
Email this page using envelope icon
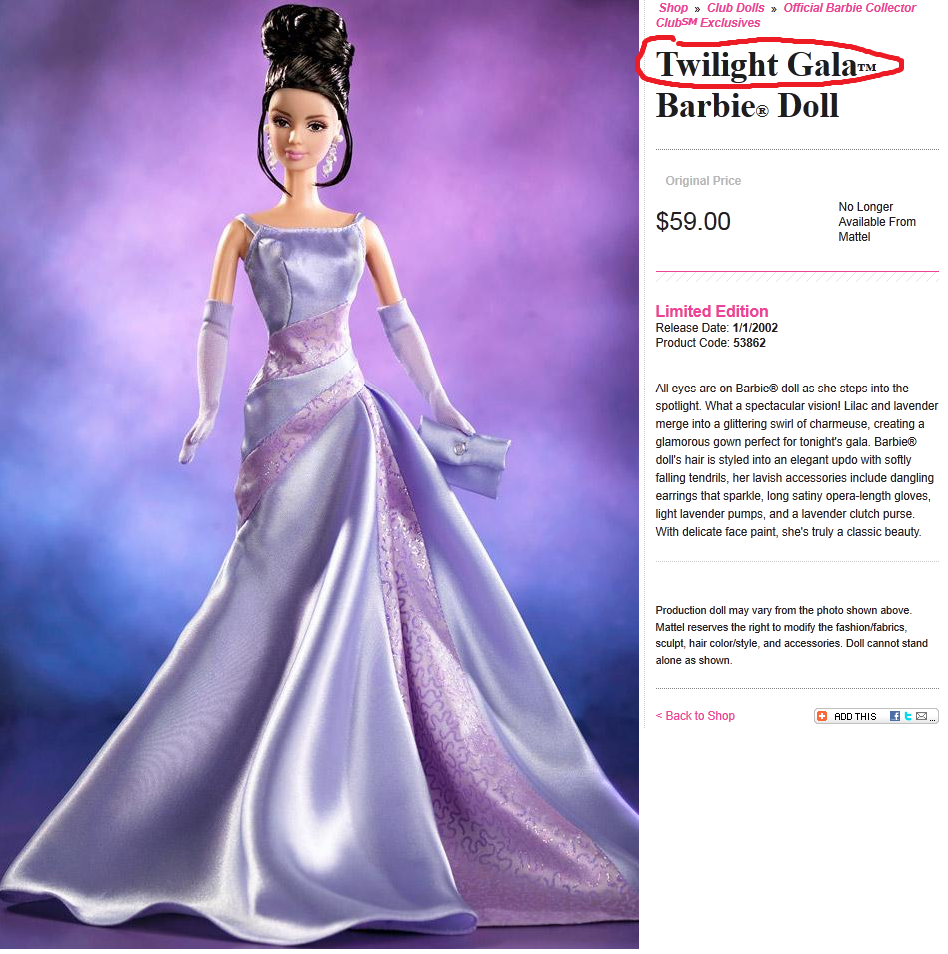point(921,716)
